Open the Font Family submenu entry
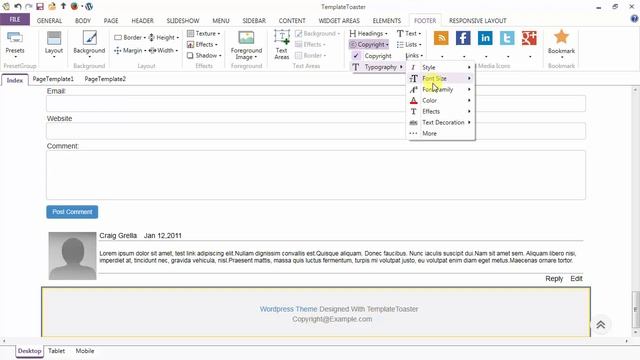 441,89
